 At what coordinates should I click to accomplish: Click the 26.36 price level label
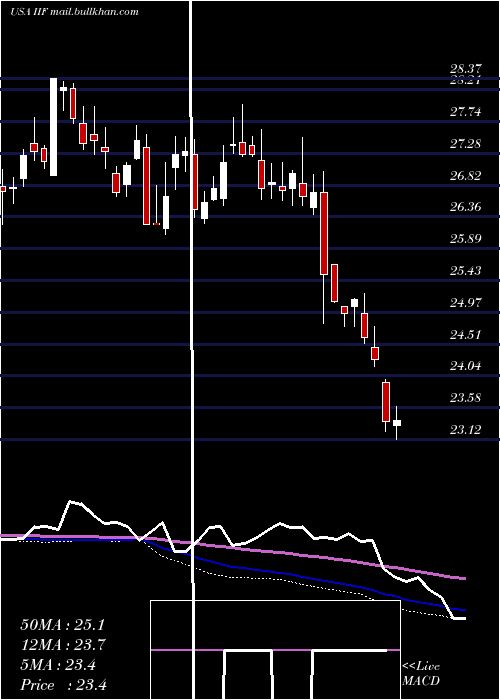tap(466, 207)
